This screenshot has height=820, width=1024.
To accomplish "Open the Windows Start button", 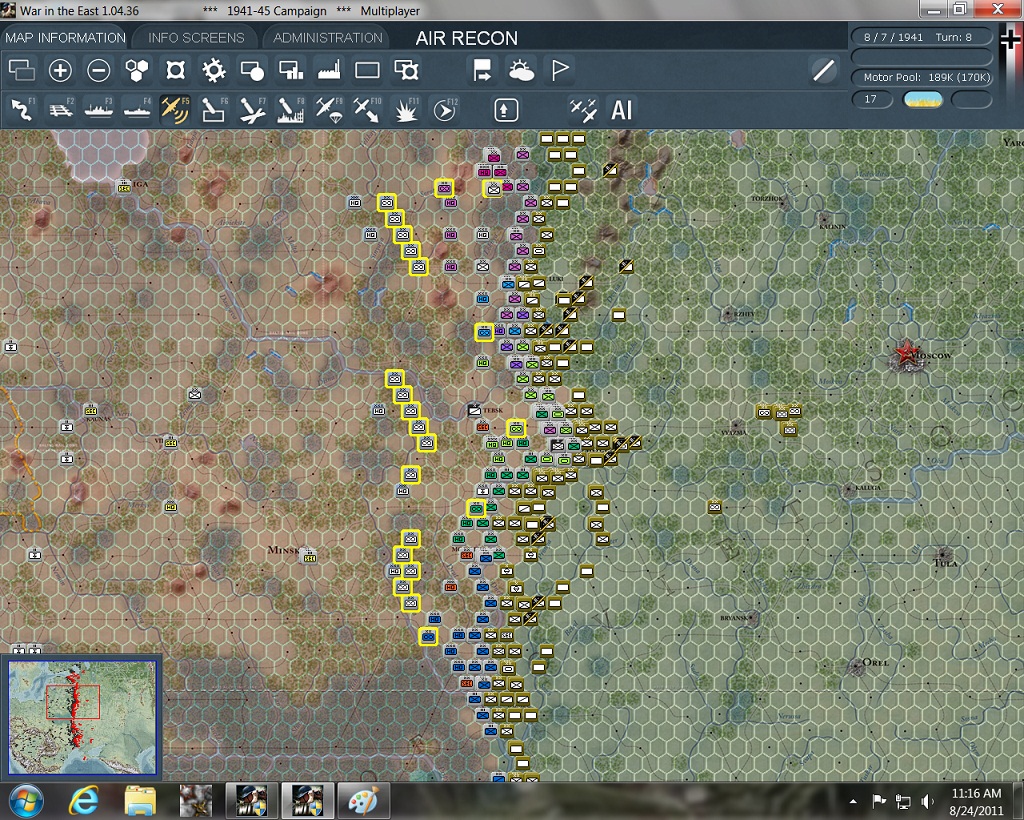I will pos(26,801).
